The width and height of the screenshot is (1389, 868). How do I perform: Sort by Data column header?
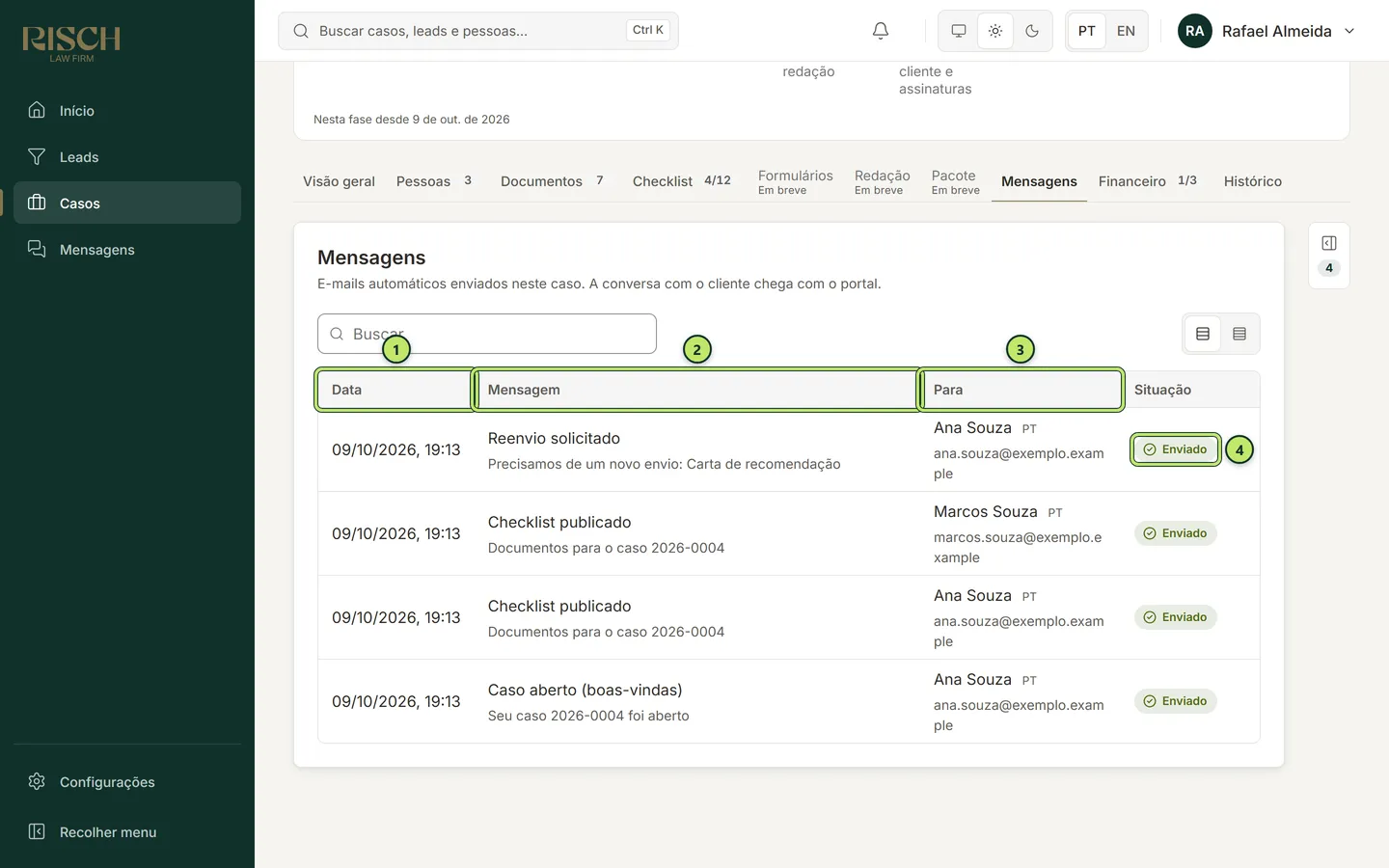[395, 390]
